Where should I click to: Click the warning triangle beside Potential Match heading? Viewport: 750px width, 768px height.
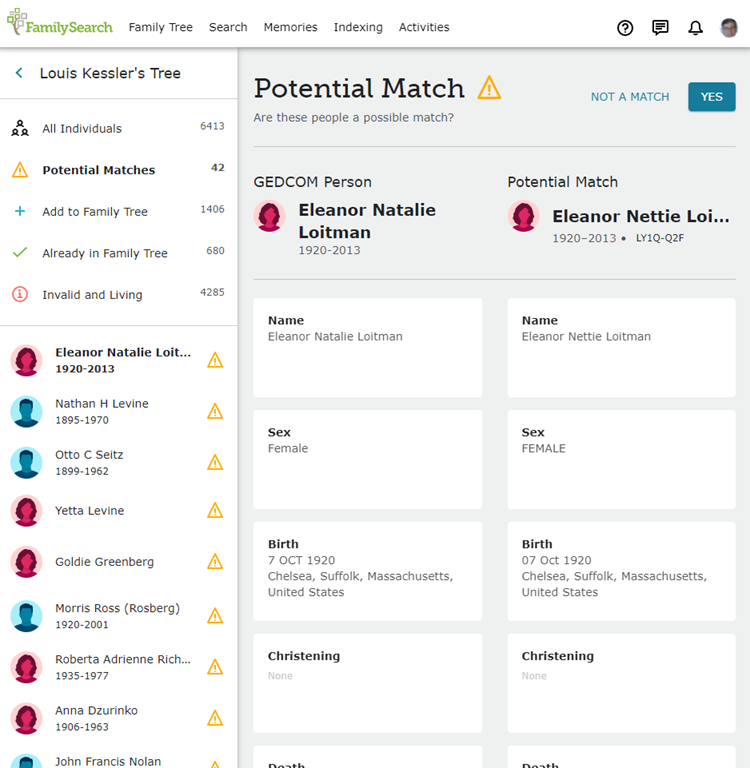(x=489, y=88)
